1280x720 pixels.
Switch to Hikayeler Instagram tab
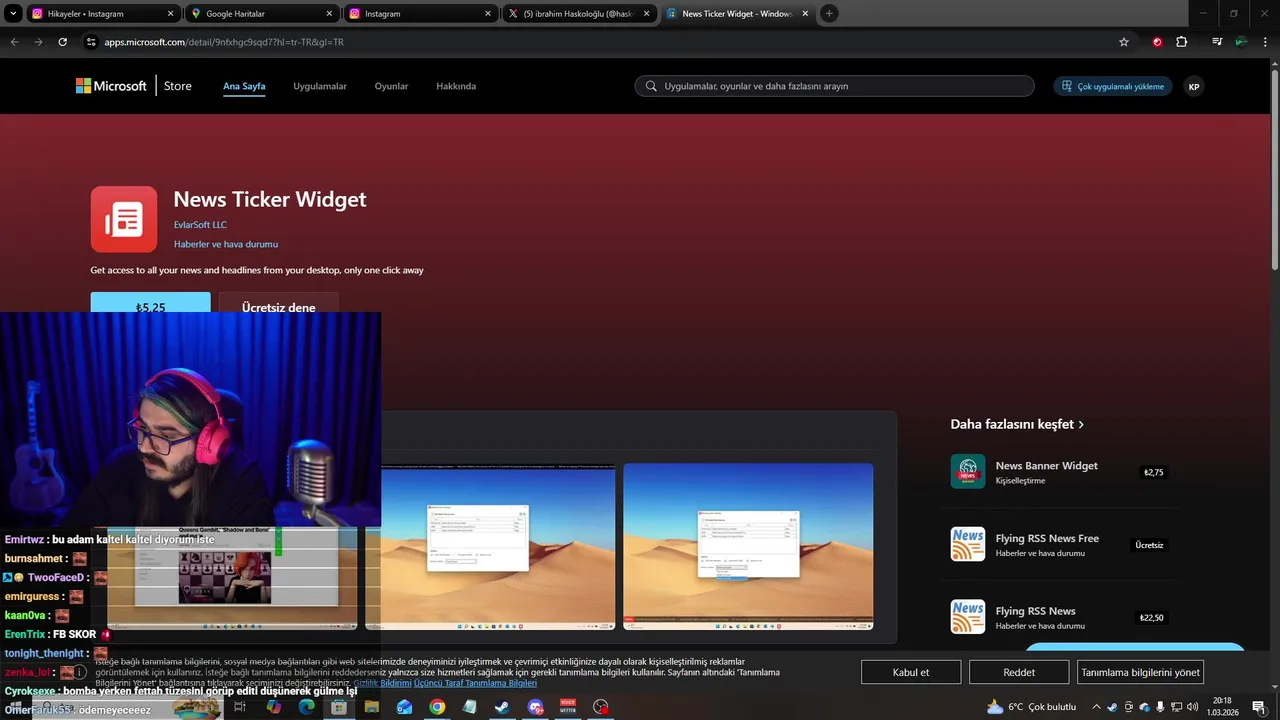click(x=103, y=14)
